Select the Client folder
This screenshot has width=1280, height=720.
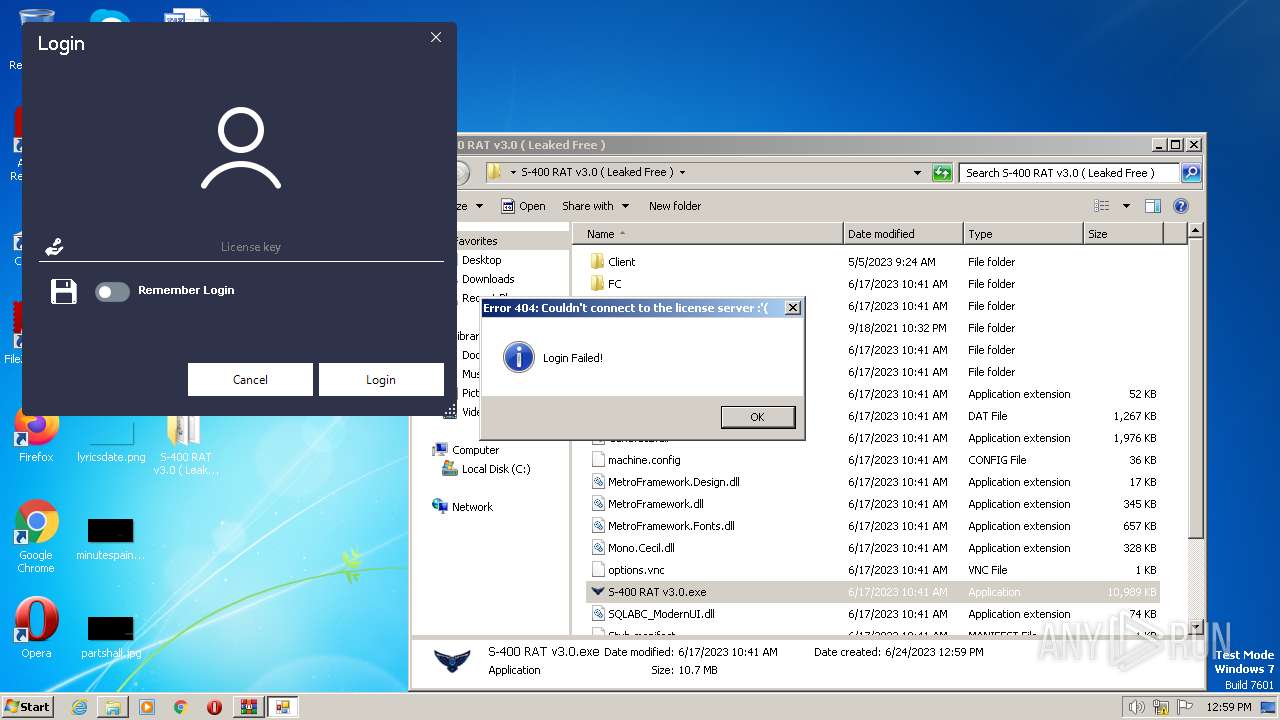(621, 262)
